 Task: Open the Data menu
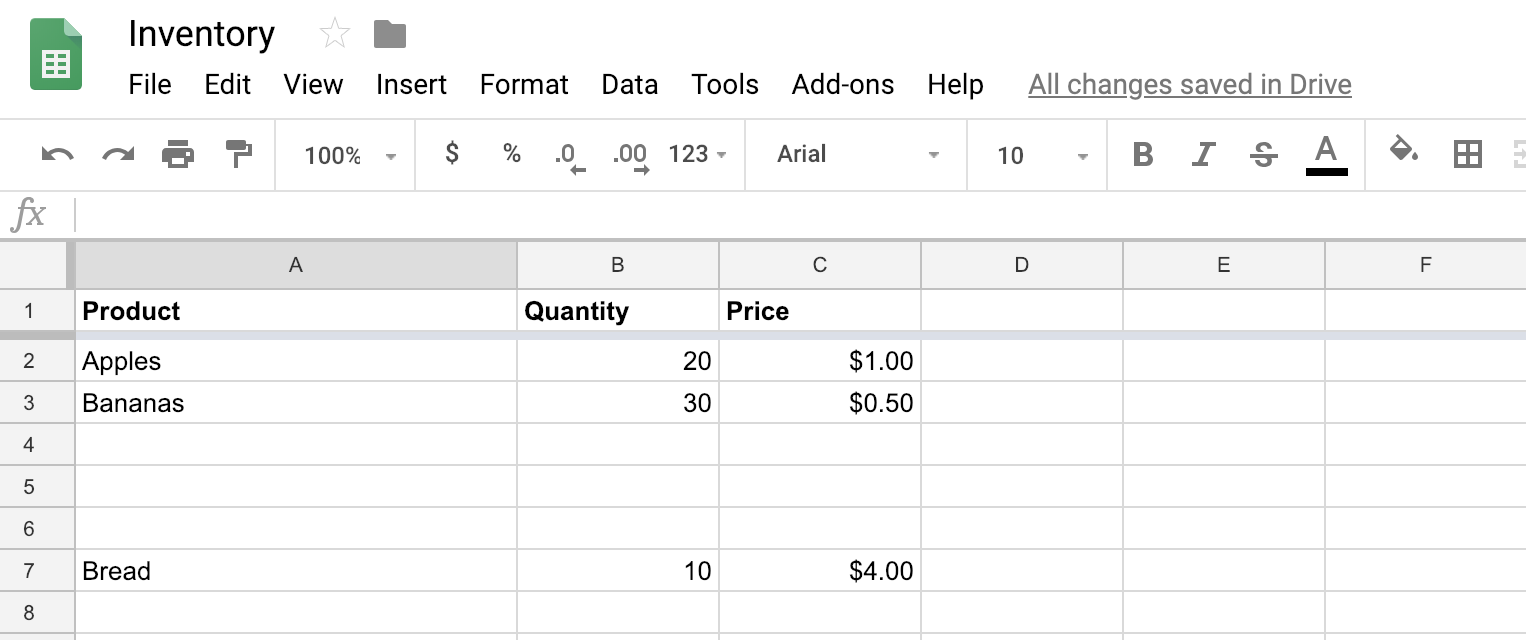point(629,85)
